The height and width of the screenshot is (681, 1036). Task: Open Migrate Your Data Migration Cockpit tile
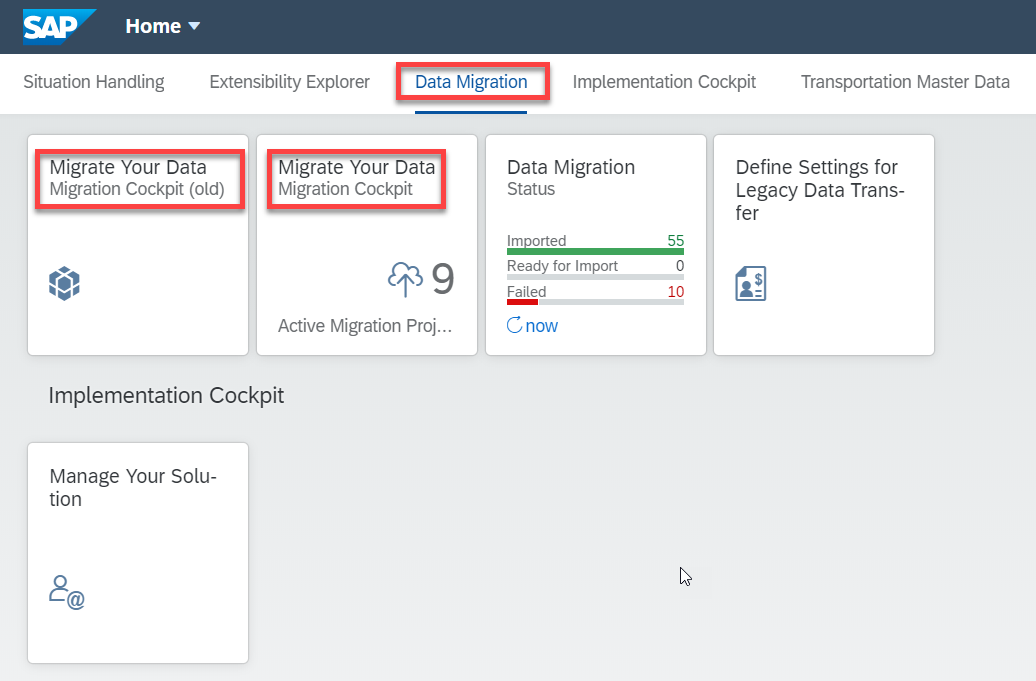(x=367, y=245)
